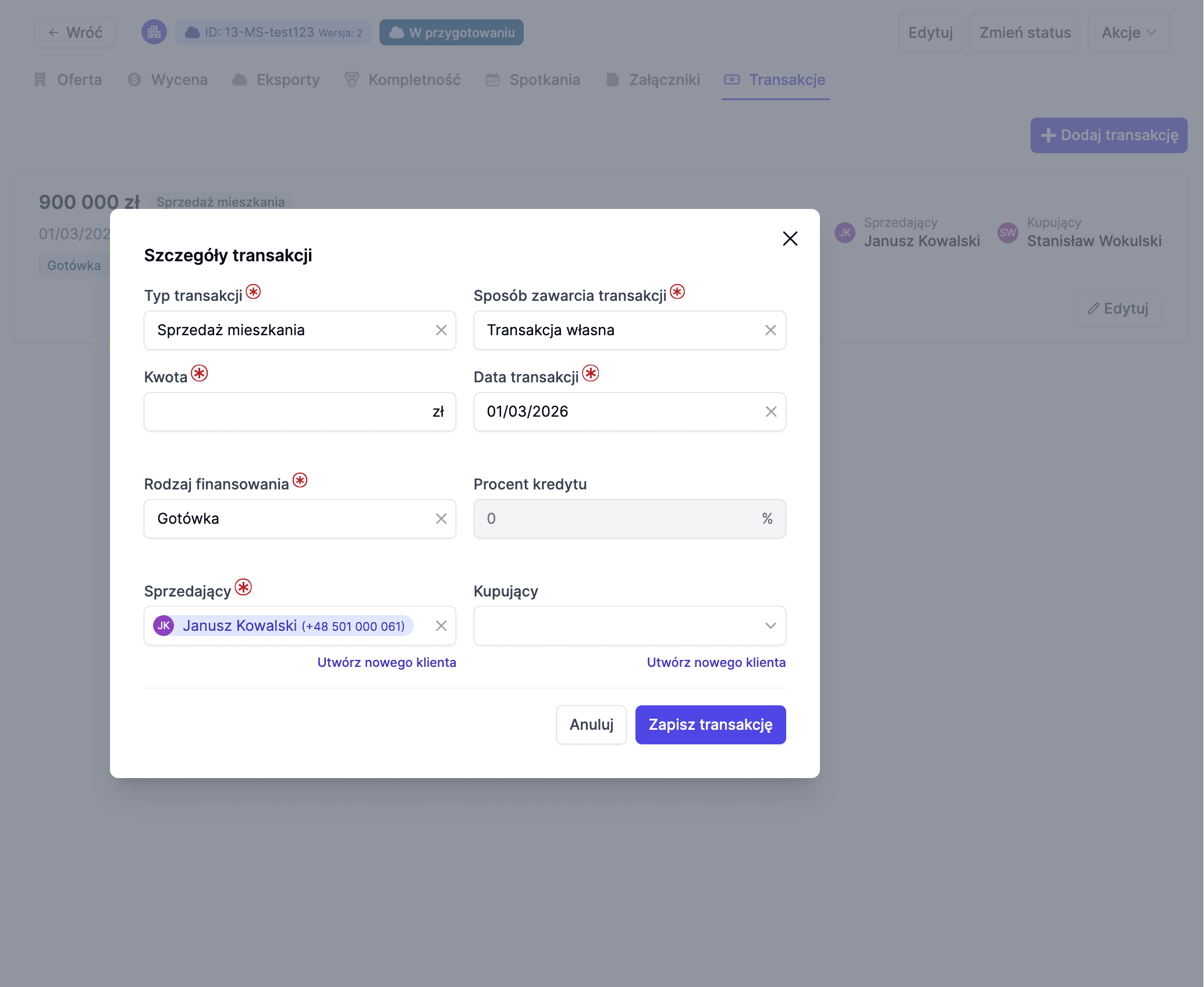The image size is (1204, 987).
Task: Focus the Kwota input field
Action: pos(285,412)
